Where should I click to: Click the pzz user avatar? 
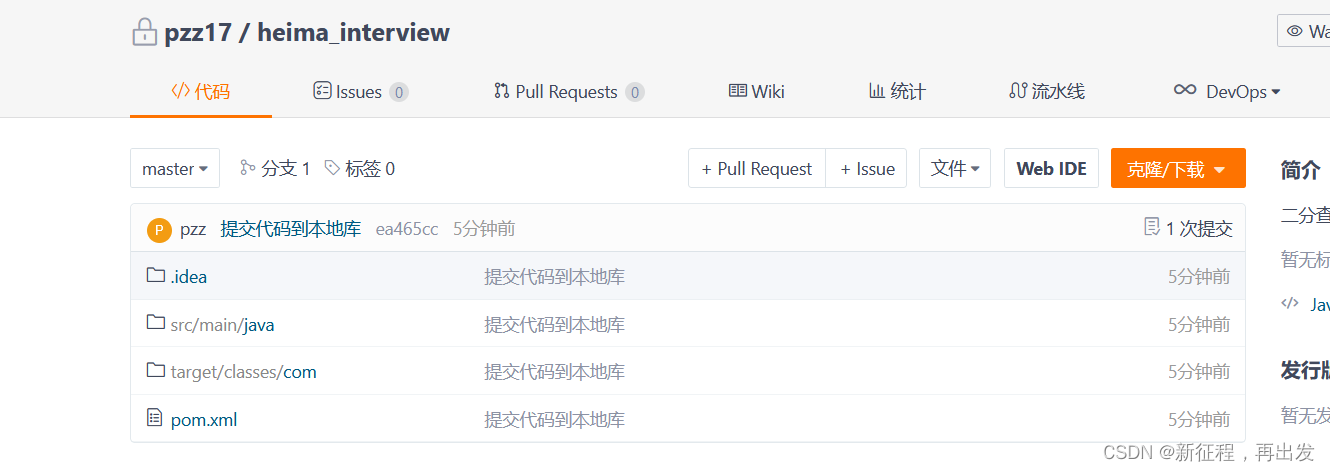tap(159, 229)
